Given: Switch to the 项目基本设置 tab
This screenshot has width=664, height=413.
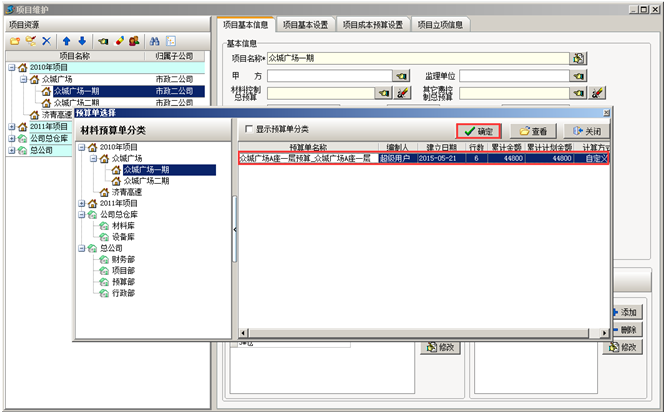Looking at the screenshot, I should point(305,23).
